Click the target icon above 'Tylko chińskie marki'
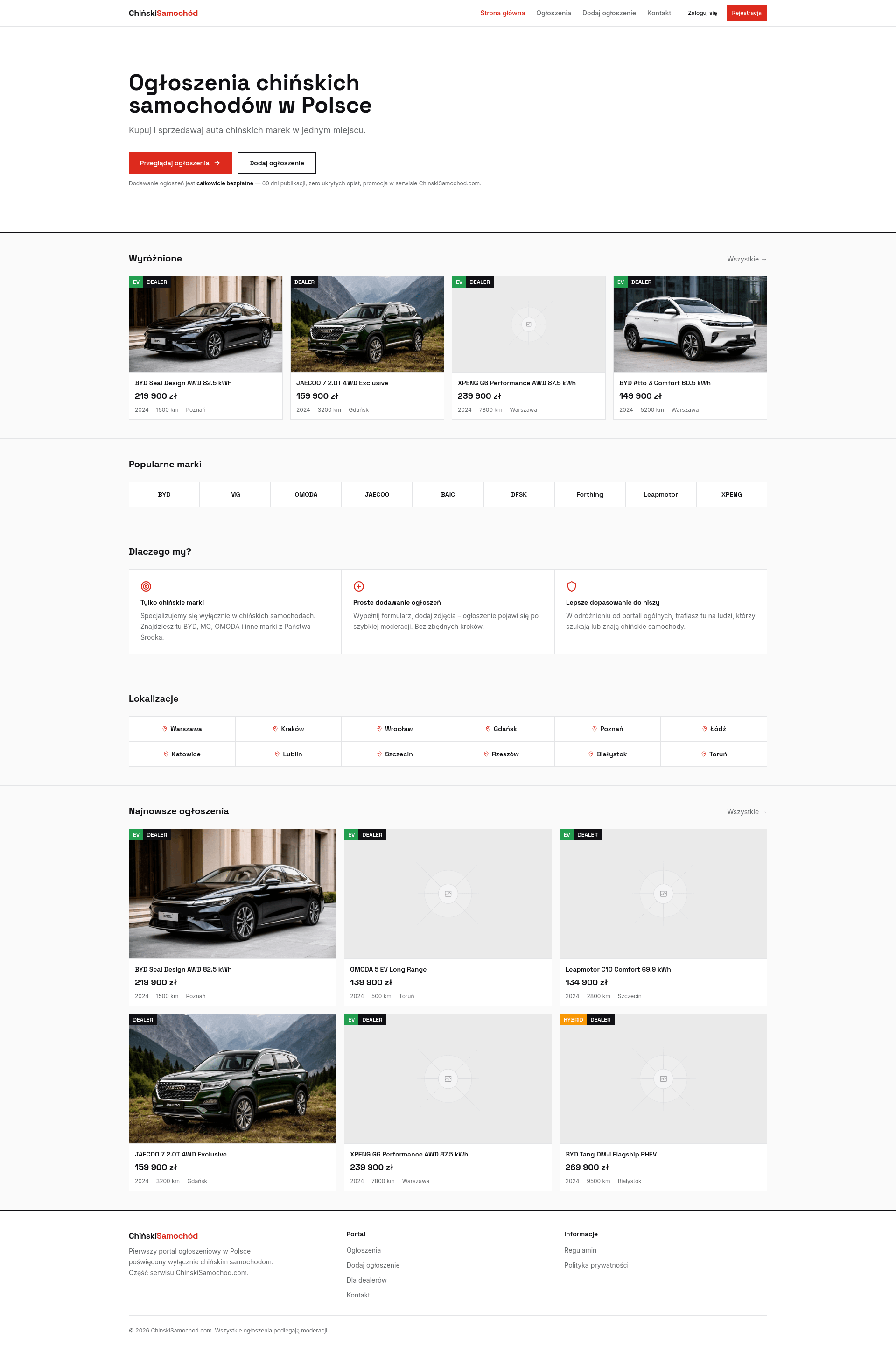This screenshot has height=1353, width=896. click(x=146, y=586)
